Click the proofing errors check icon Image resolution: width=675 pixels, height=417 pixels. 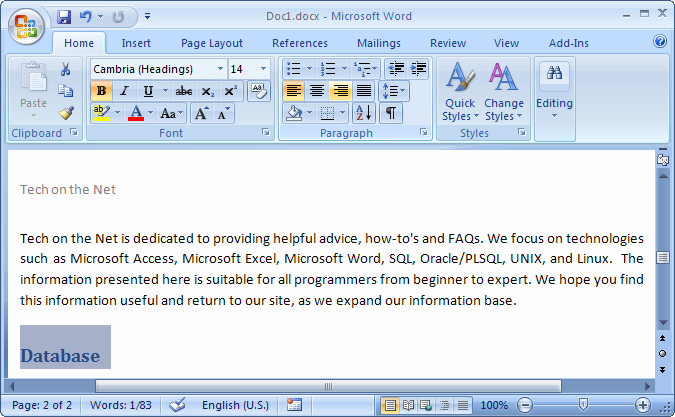(177, 405)
